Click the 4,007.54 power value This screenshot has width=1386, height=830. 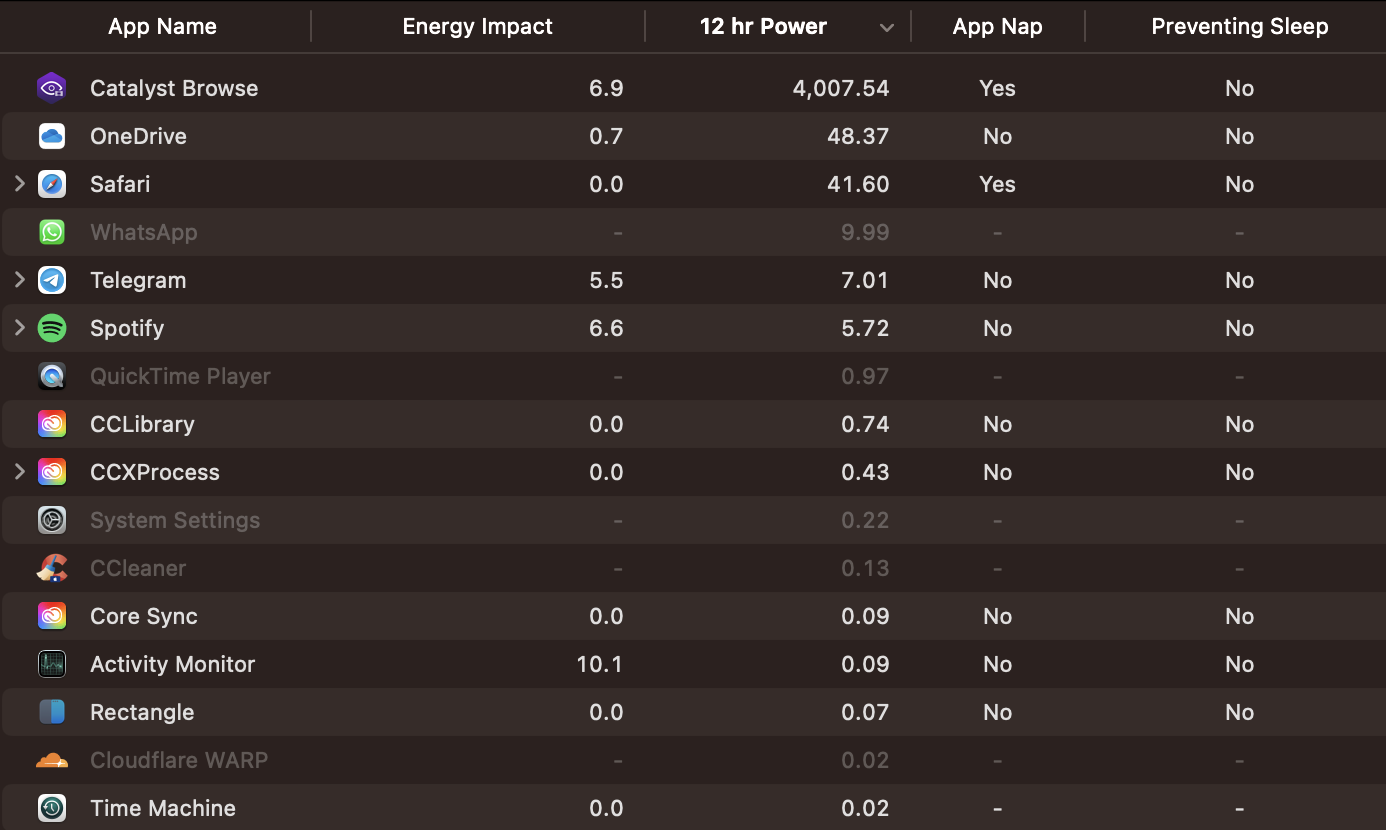841,88
